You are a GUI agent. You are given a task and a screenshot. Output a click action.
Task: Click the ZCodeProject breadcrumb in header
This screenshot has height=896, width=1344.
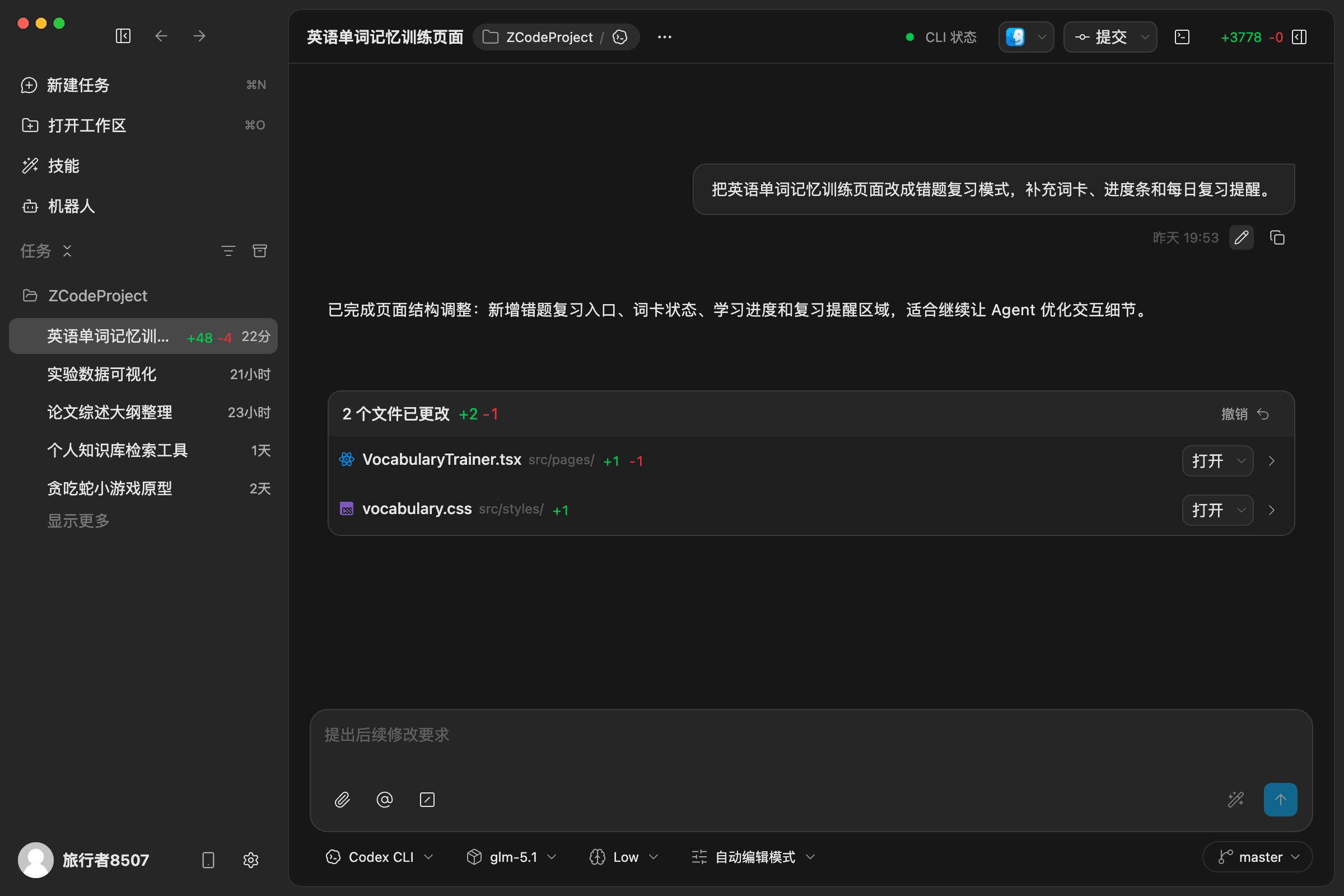538,37
